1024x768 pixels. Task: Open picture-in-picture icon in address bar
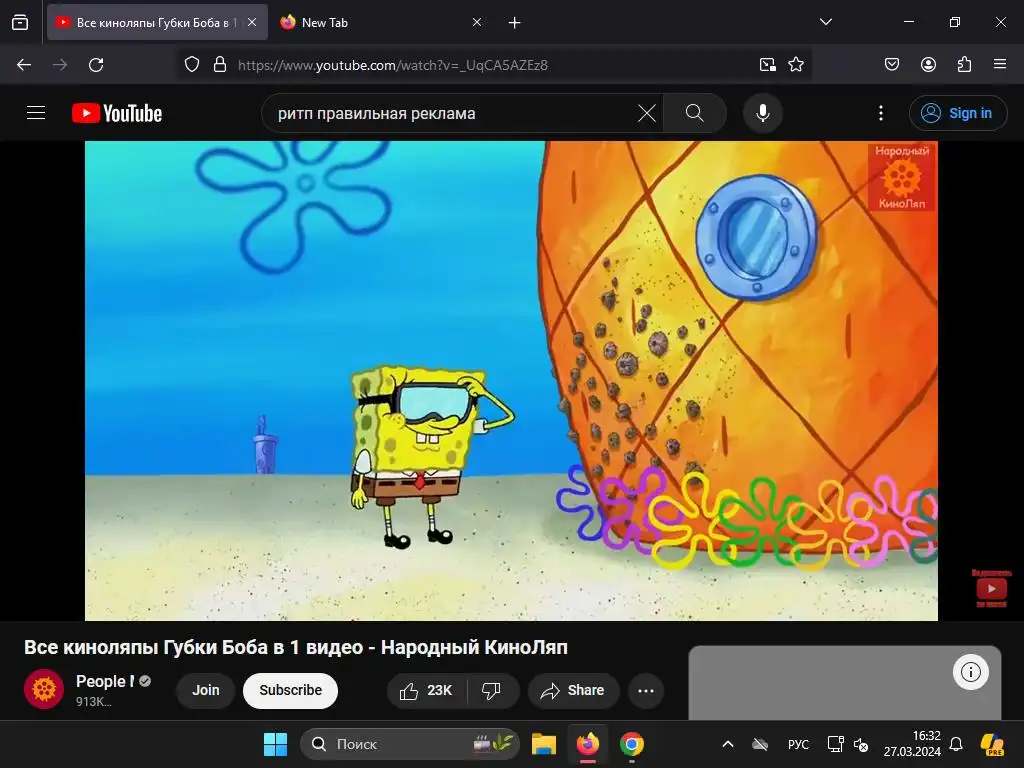(768, 64)
